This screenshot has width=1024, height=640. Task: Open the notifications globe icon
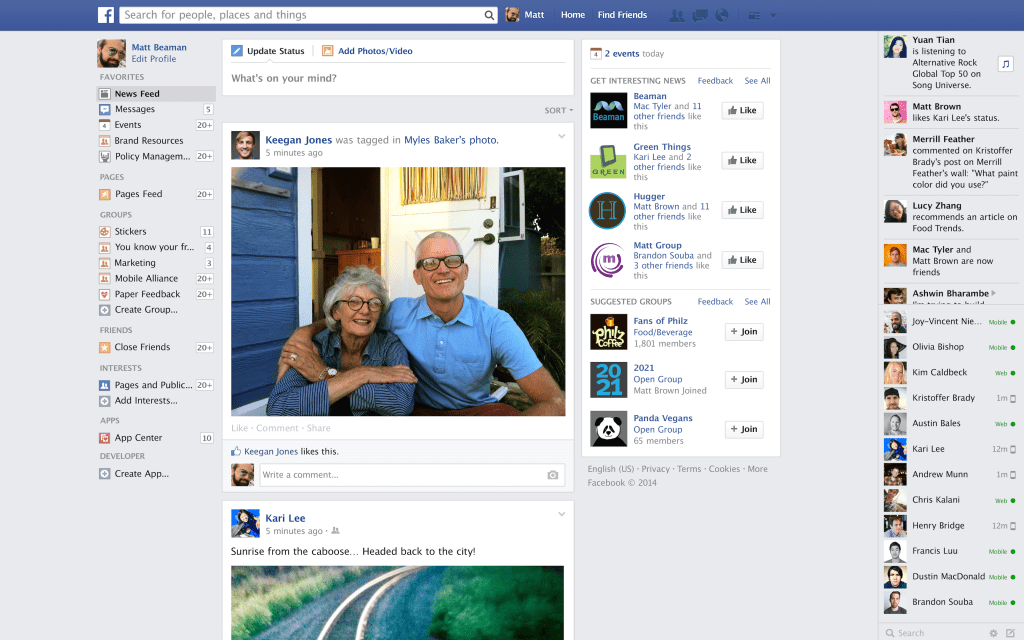tap(722, 15)
